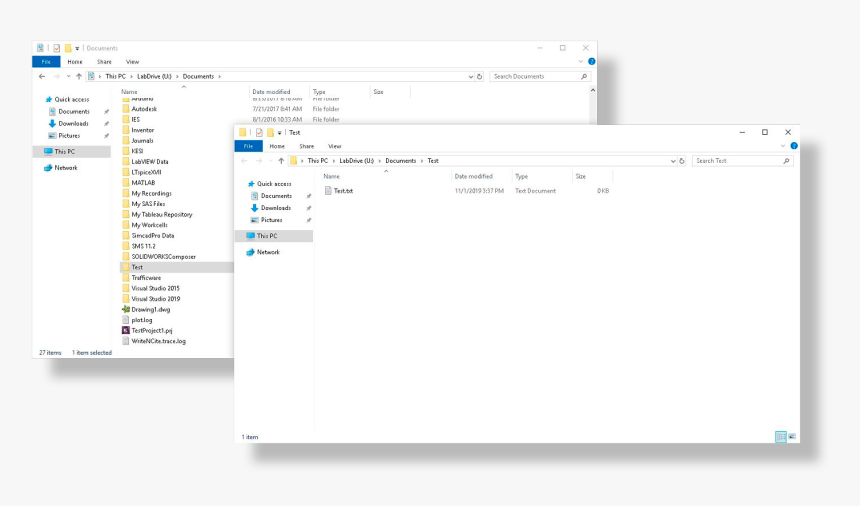Click Up arrow in Documents window
This screenshot has height=506, width=860.
point(79,77)
